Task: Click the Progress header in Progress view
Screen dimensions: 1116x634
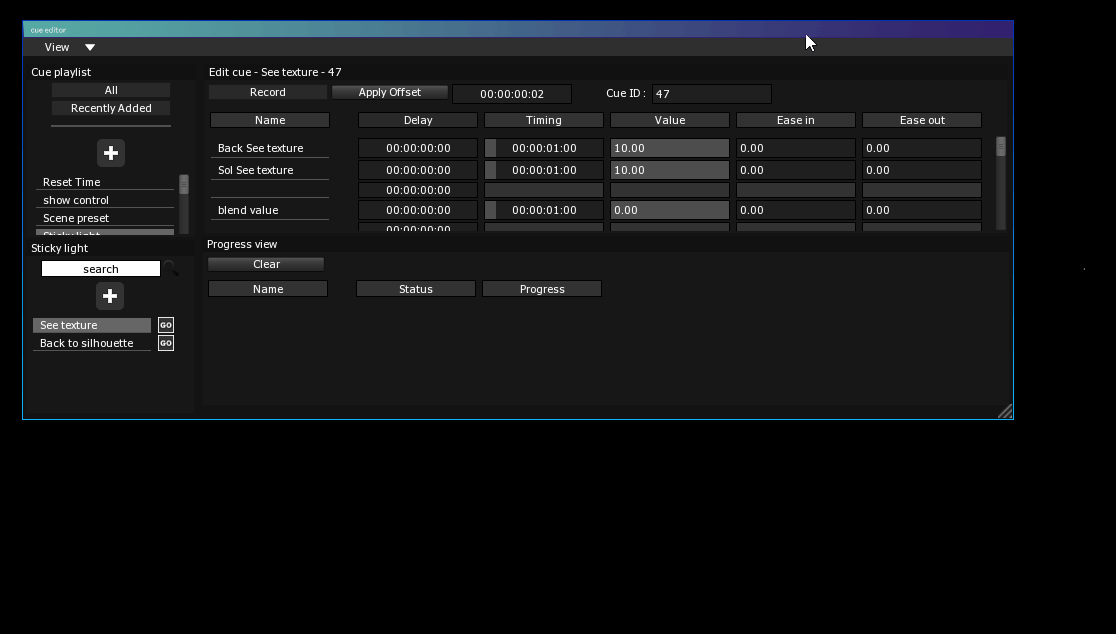Action: pos(542,289)
